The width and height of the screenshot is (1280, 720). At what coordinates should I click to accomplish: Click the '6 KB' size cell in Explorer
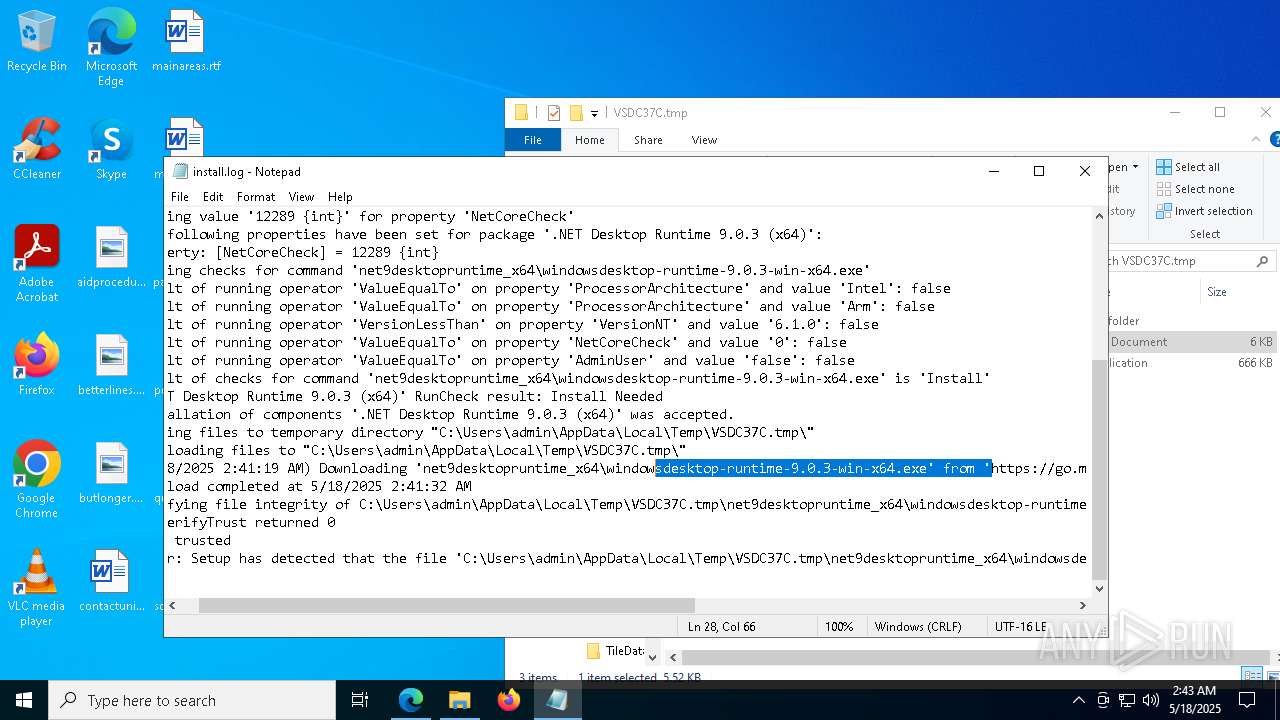pos(1261,342)
